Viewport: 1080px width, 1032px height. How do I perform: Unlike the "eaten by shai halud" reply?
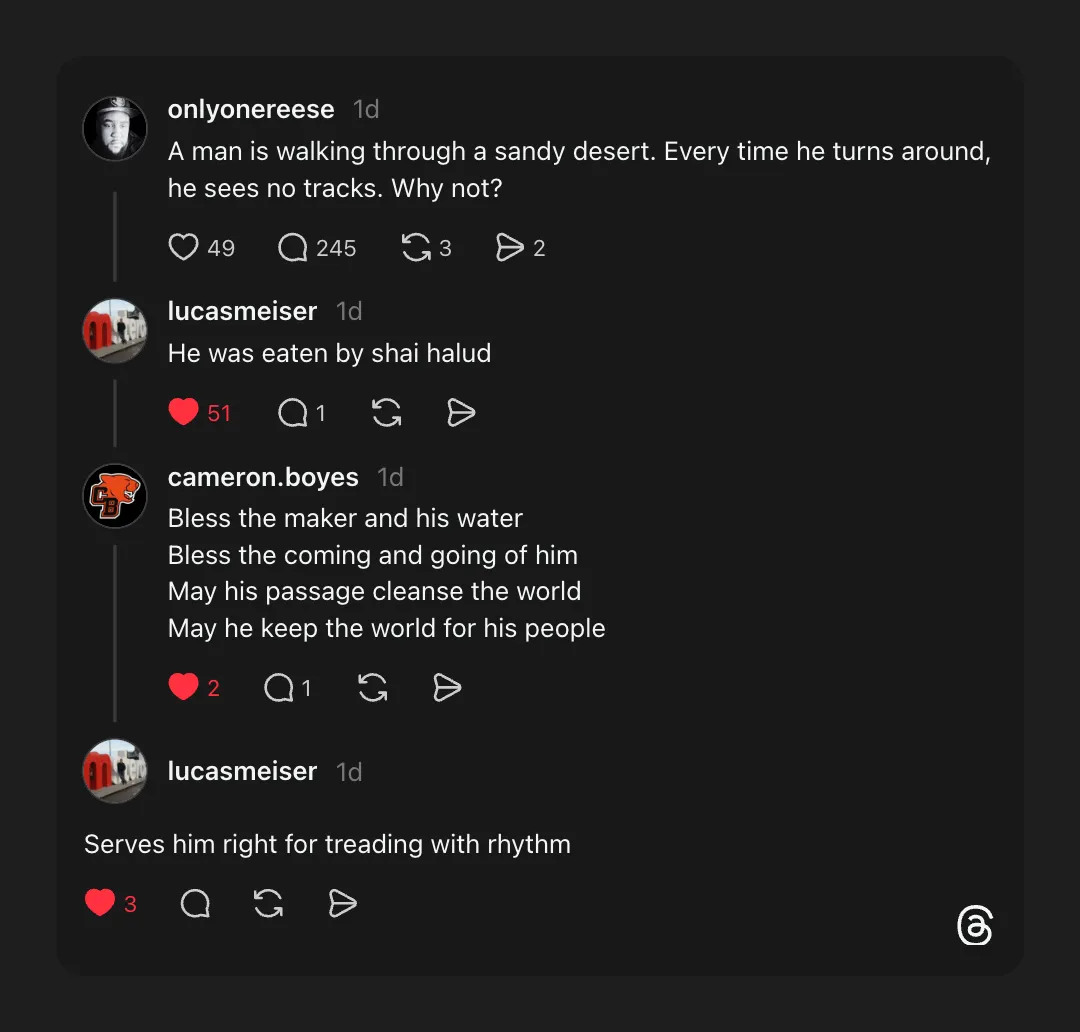click(184, 412)
